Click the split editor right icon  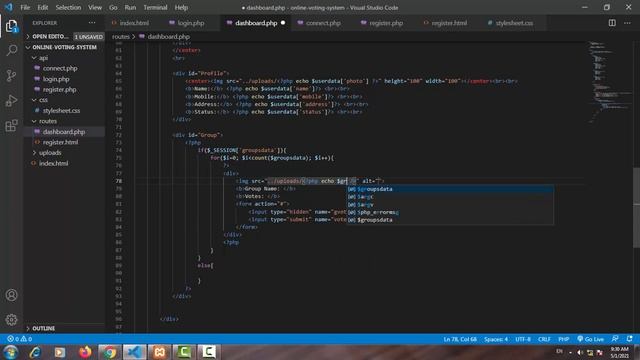click(x=612, y=23)
